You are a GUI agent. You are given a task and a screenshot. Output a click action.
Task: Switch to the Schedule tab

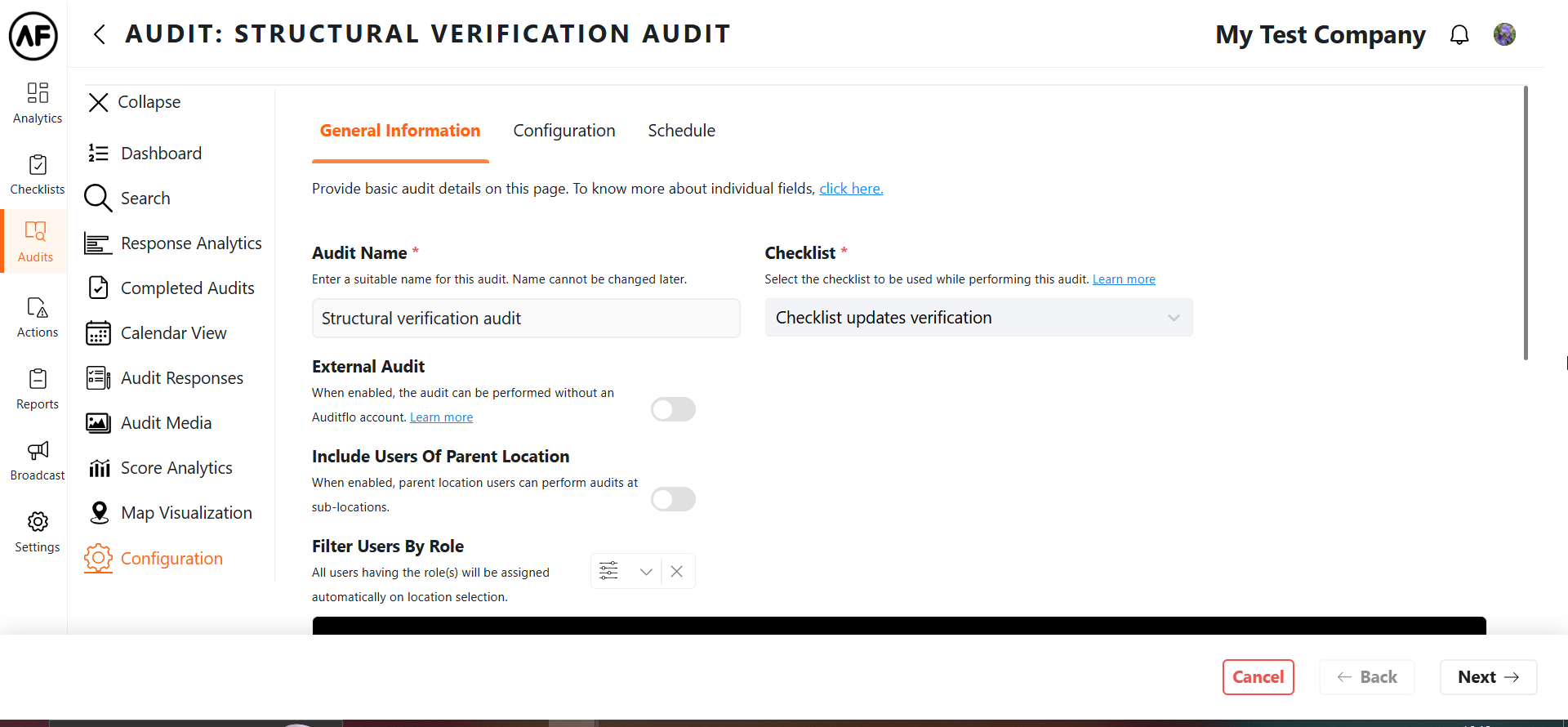click(x=681, y=131)
